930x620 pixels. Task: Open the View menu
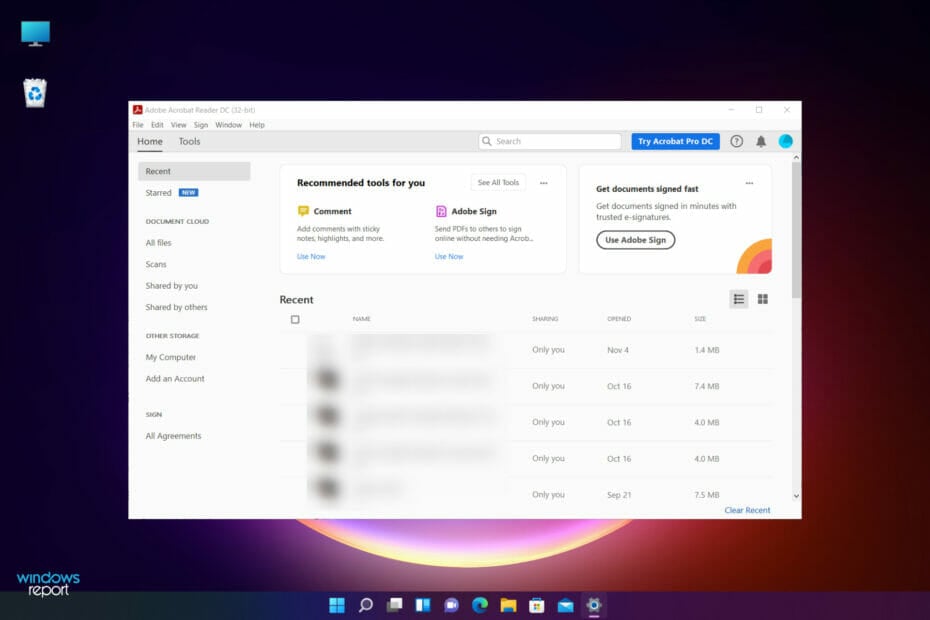(x=178, y=124)
